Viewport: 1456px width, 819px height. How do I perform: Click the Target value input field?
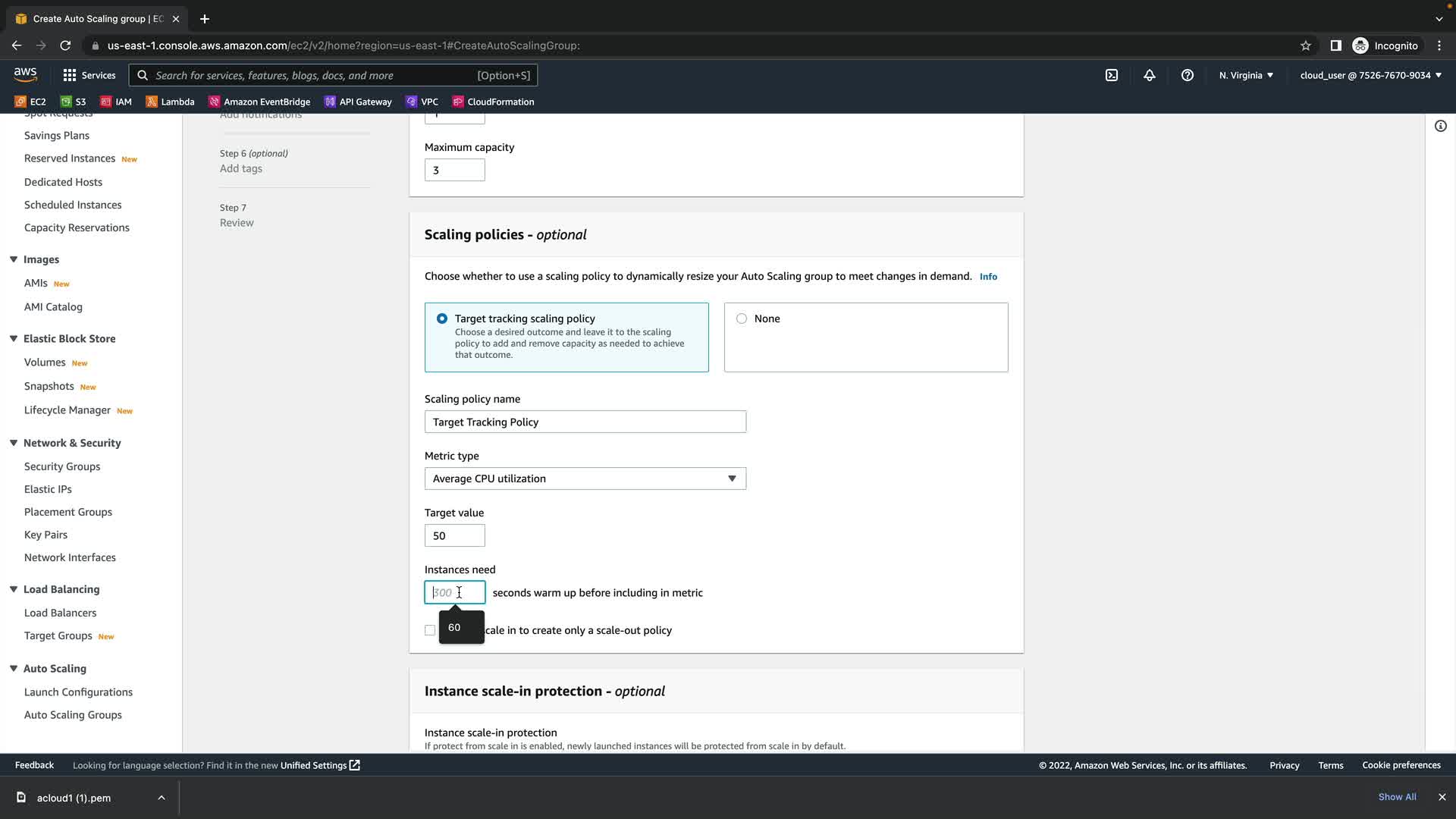click(x=454, y=535)
